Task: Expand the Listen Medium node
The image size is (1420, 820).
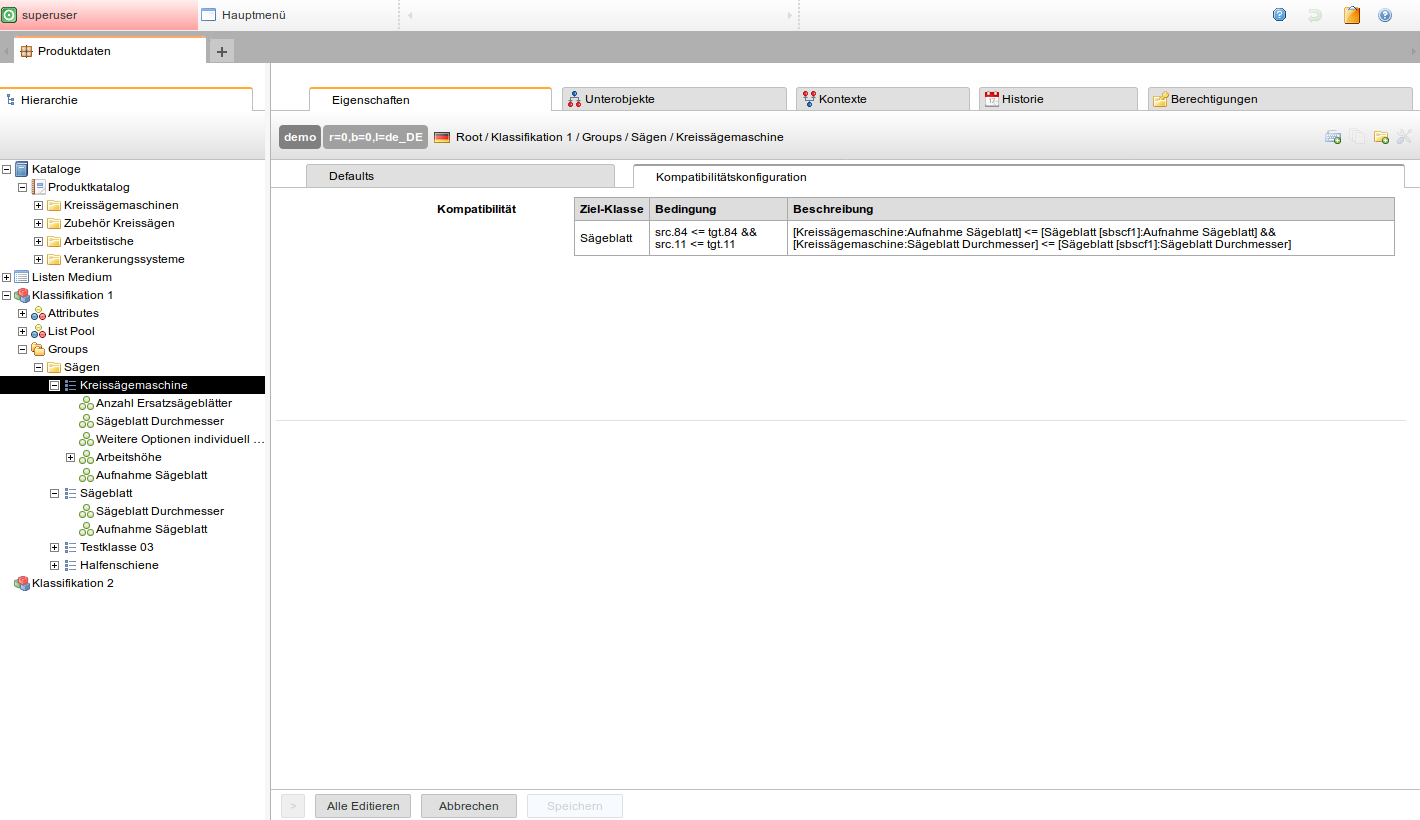Action: click(x=7, y=277)
